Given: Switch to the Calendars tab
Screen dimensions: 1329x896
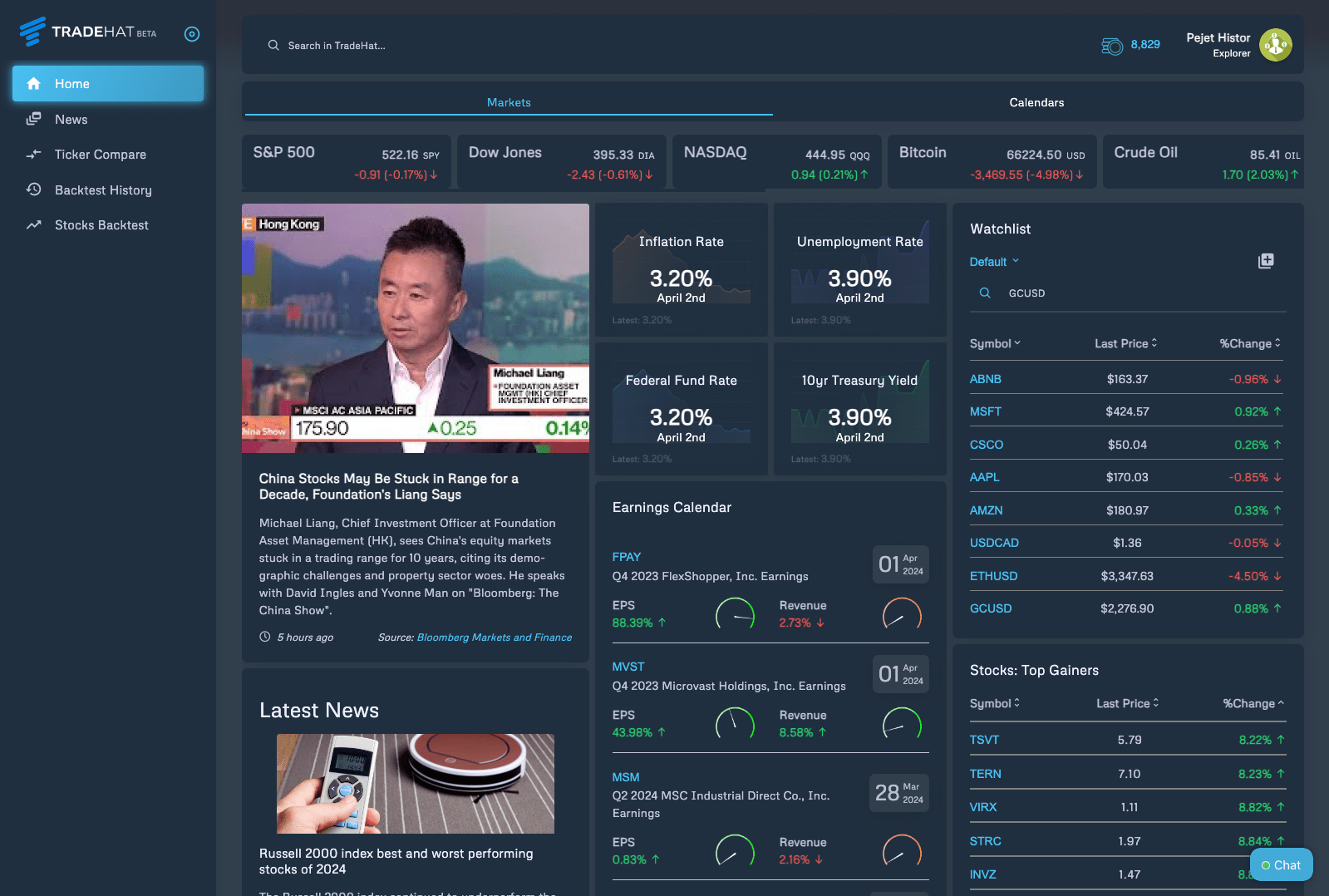Looking at the screenshot, I should click(1036, 102).
